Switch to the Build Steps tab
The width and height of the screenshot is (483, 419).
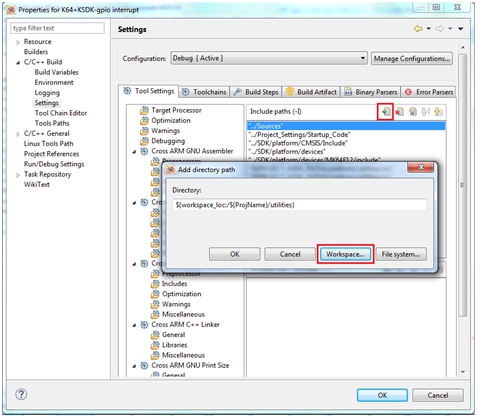coord(256,92)
